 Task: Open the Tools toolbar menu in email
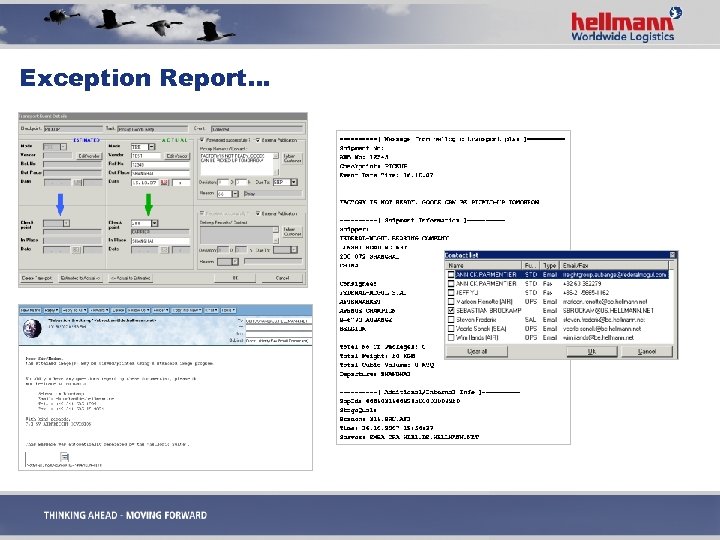[x=228, y=310]
